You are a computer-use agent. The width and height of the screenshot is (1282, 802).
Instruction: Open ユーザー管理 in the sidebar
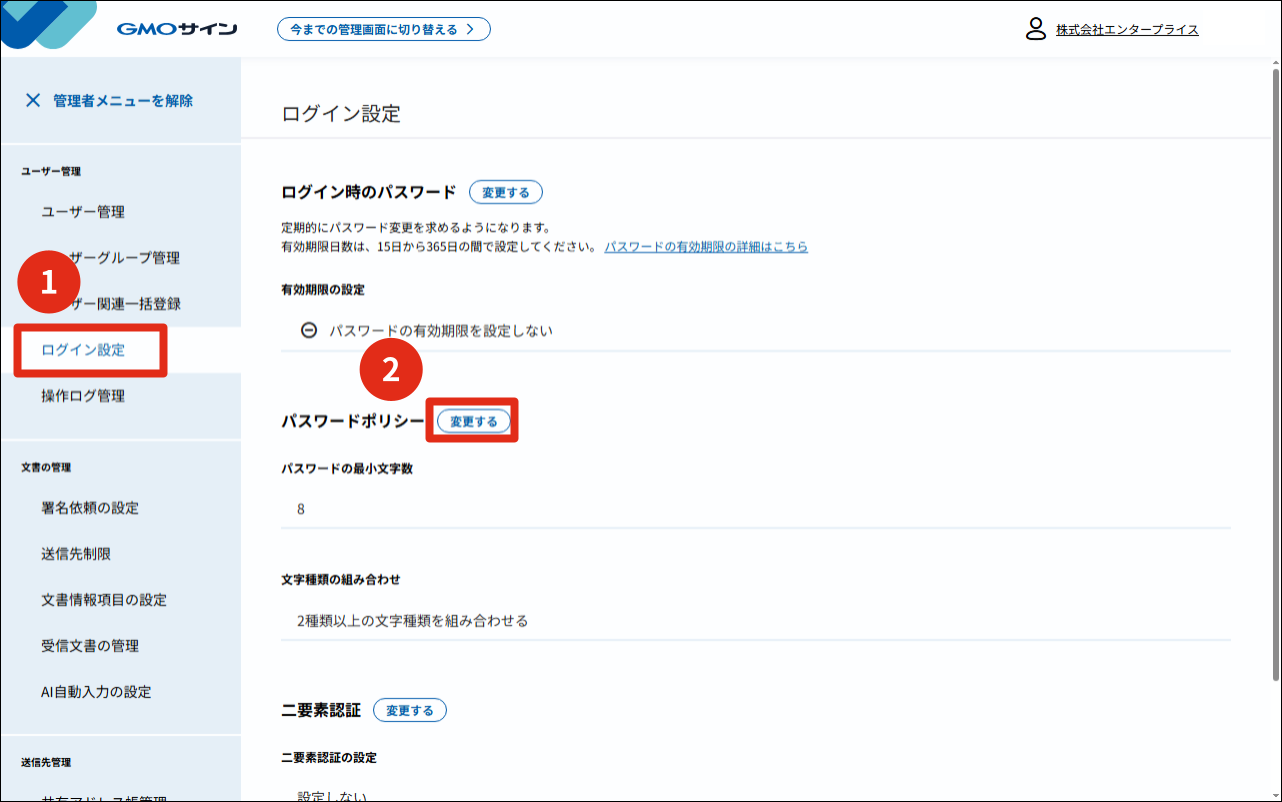[83, 212]
